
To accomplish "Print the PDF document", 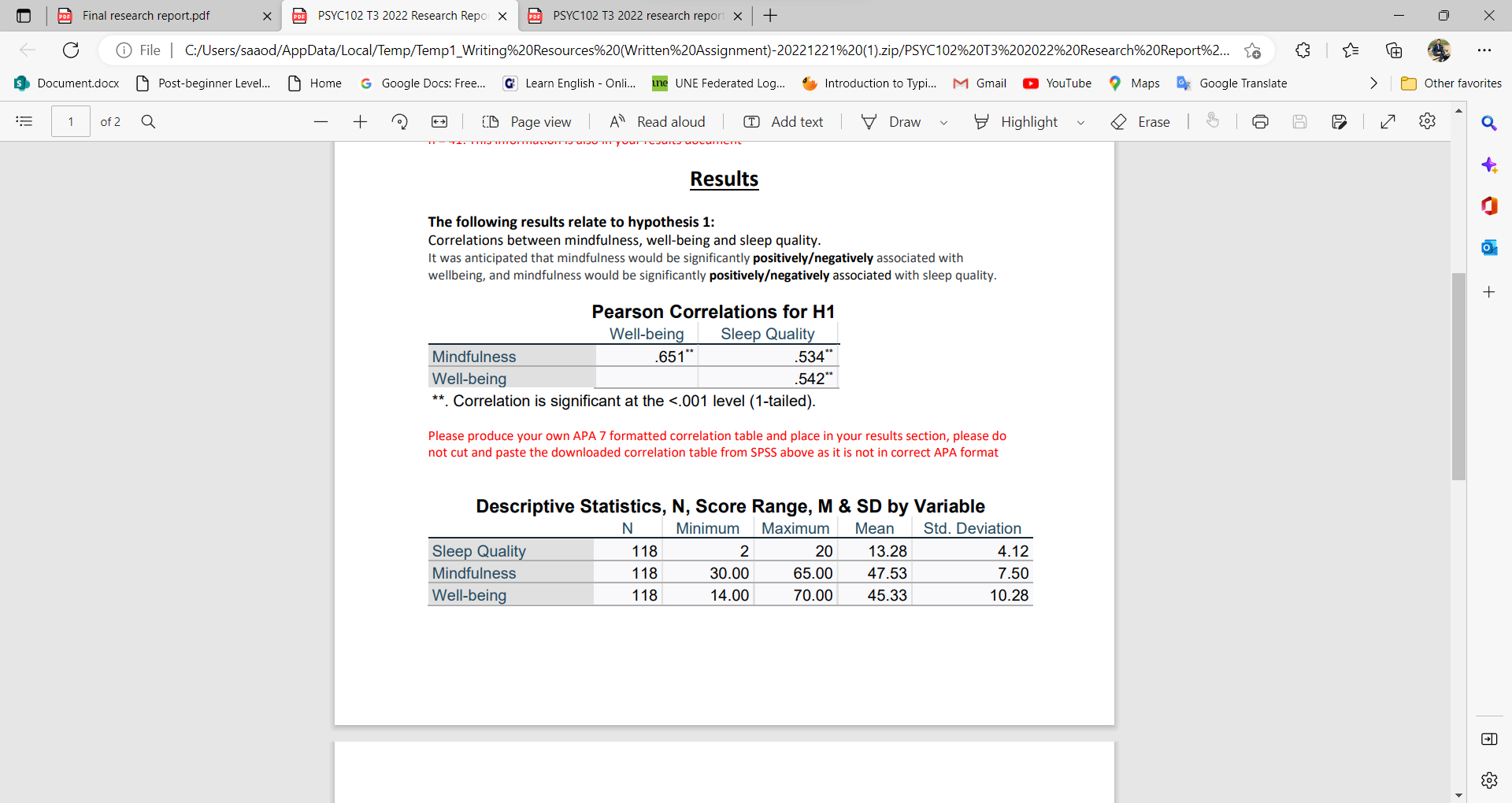I will (x=1260, y=121).
